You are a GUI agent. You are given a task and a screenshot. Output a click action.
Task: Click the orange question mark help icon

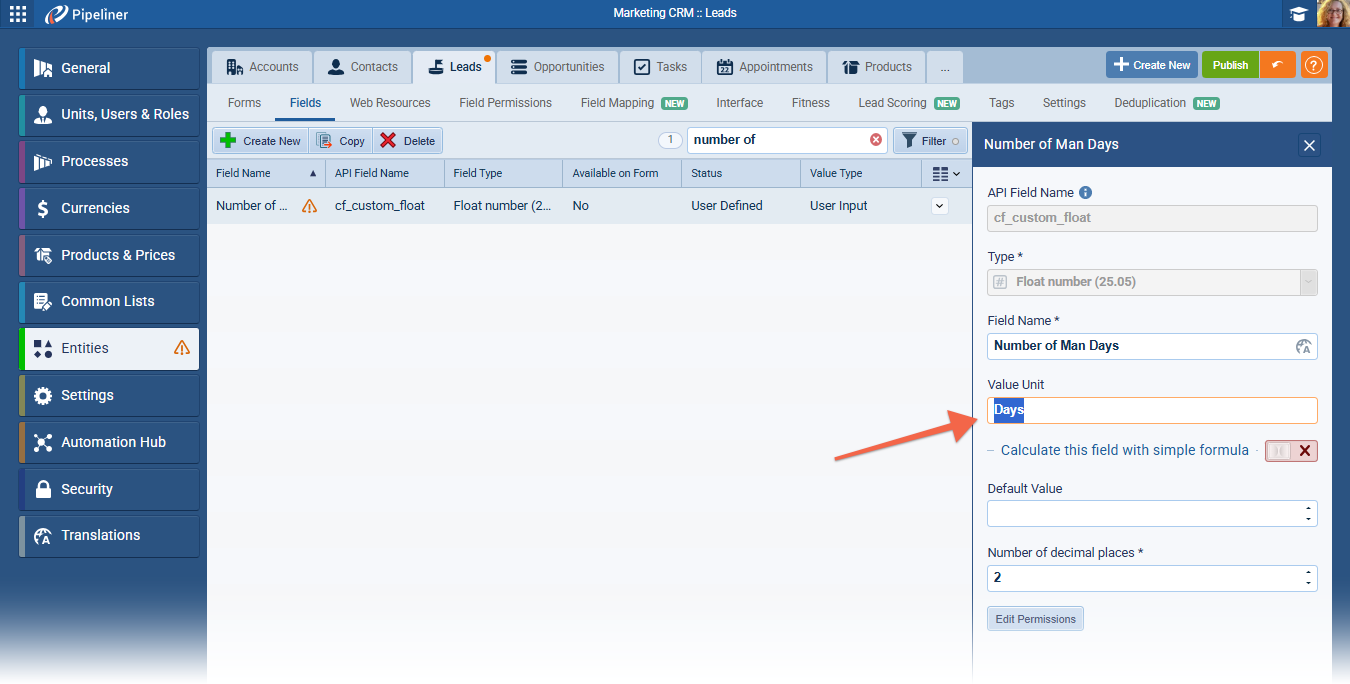click(1314, 65)
